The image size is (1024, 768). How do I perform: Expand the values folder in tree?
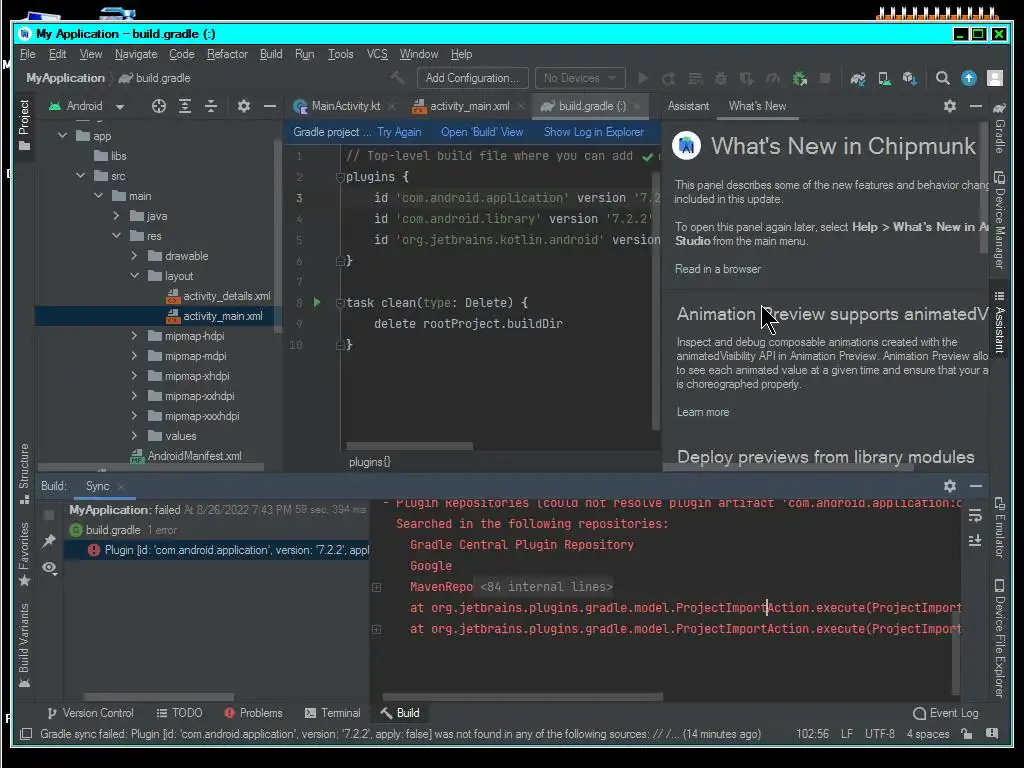tap(134, 436)
